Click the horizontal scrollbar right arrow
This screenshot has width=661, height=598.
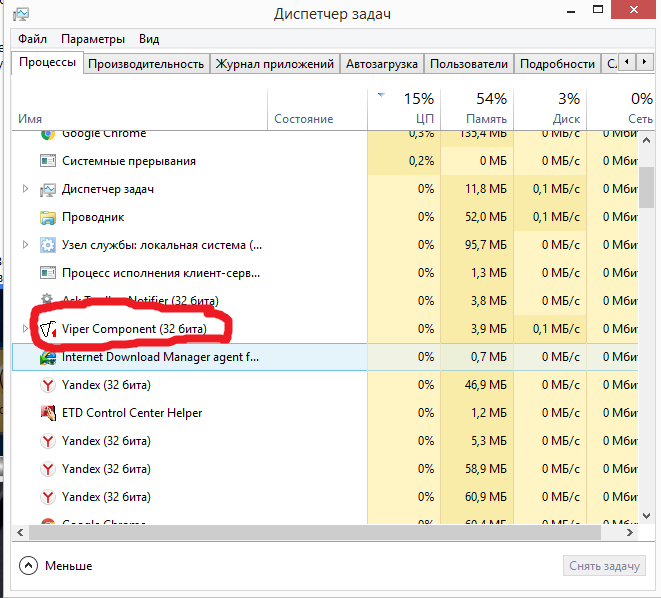[630, 533]
